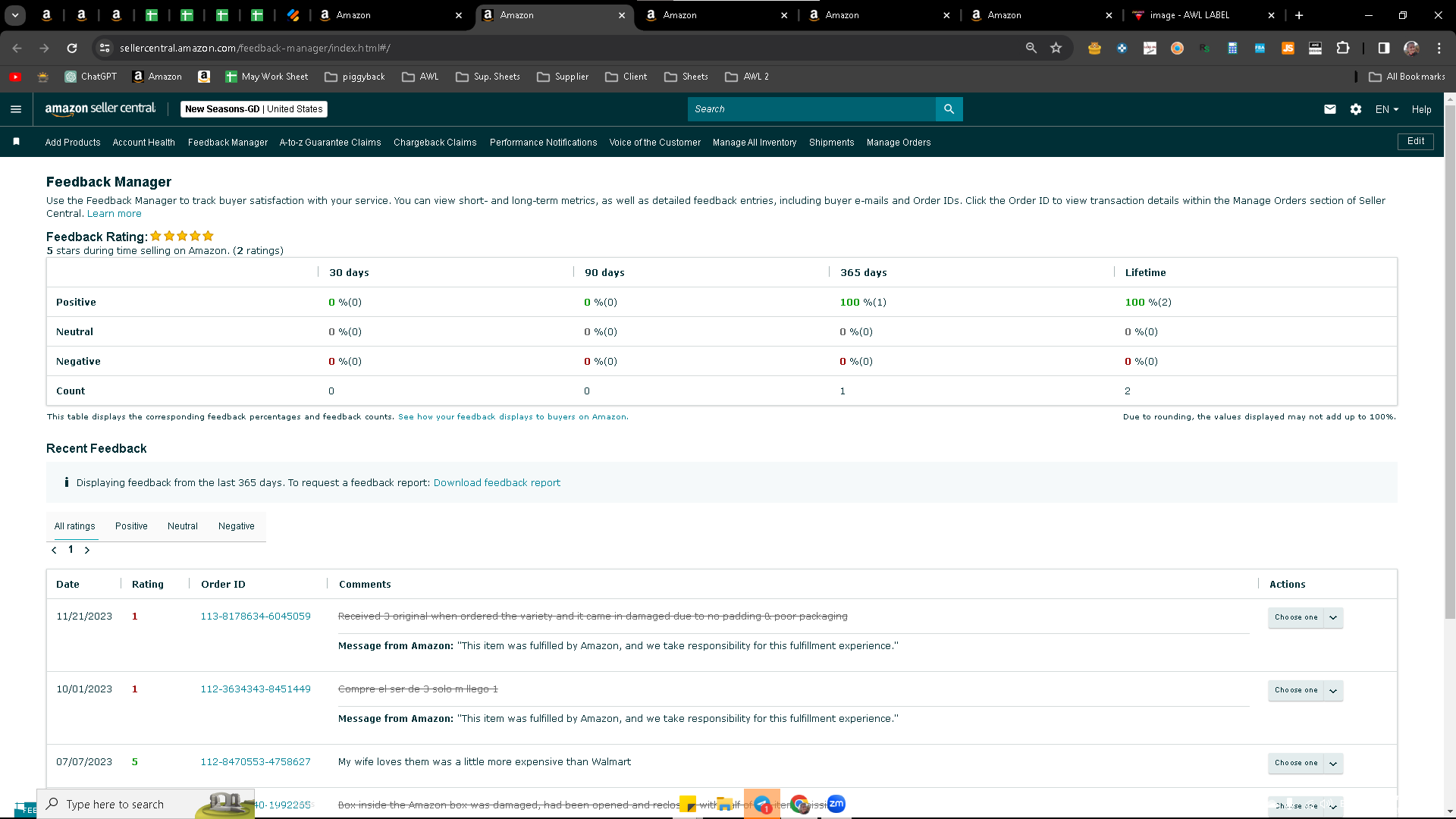Open the tab search dropdown in Chrome
This screenshot has height=819, width=1456.
tap(15, 15)
